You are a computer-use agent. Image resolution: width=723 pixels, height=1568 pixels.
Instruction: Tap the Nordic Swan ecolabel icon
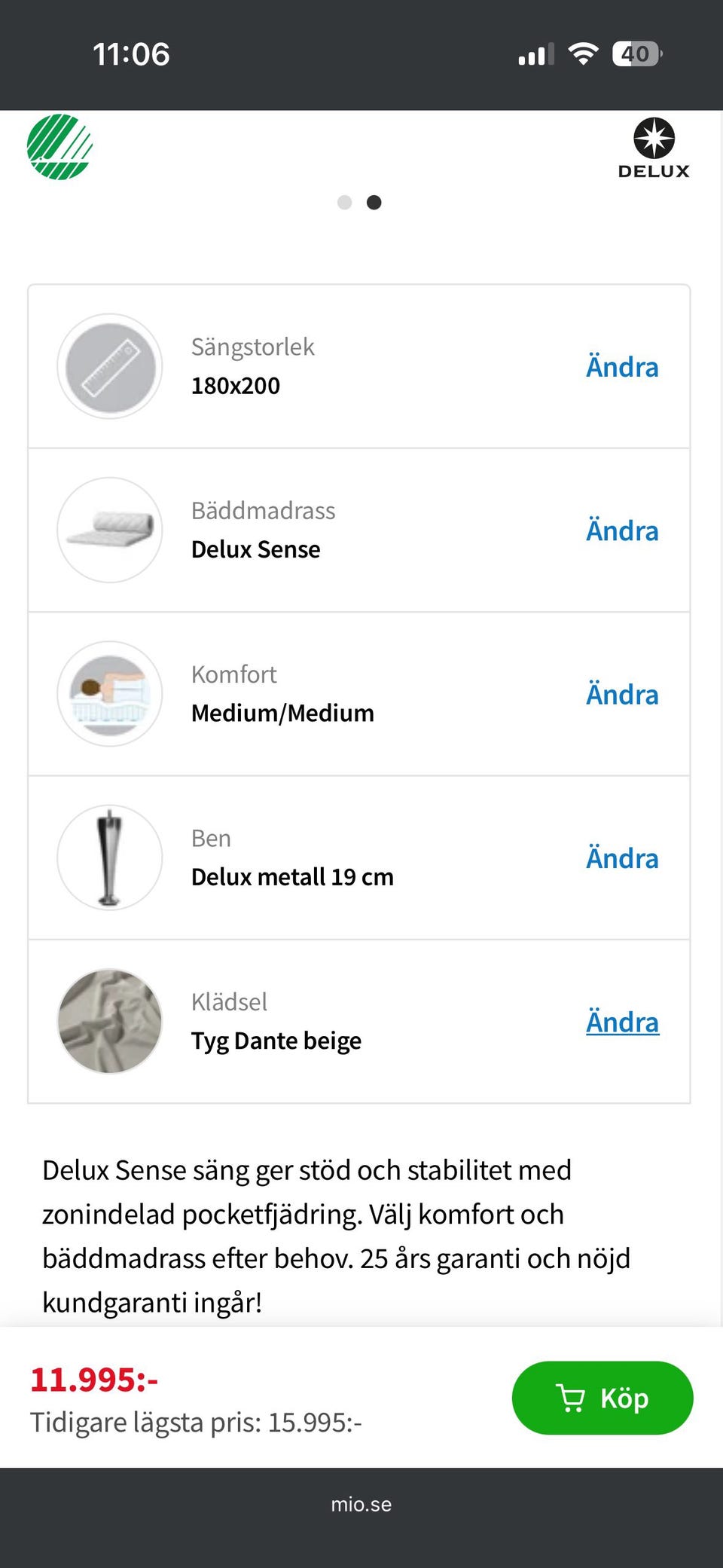59,147
